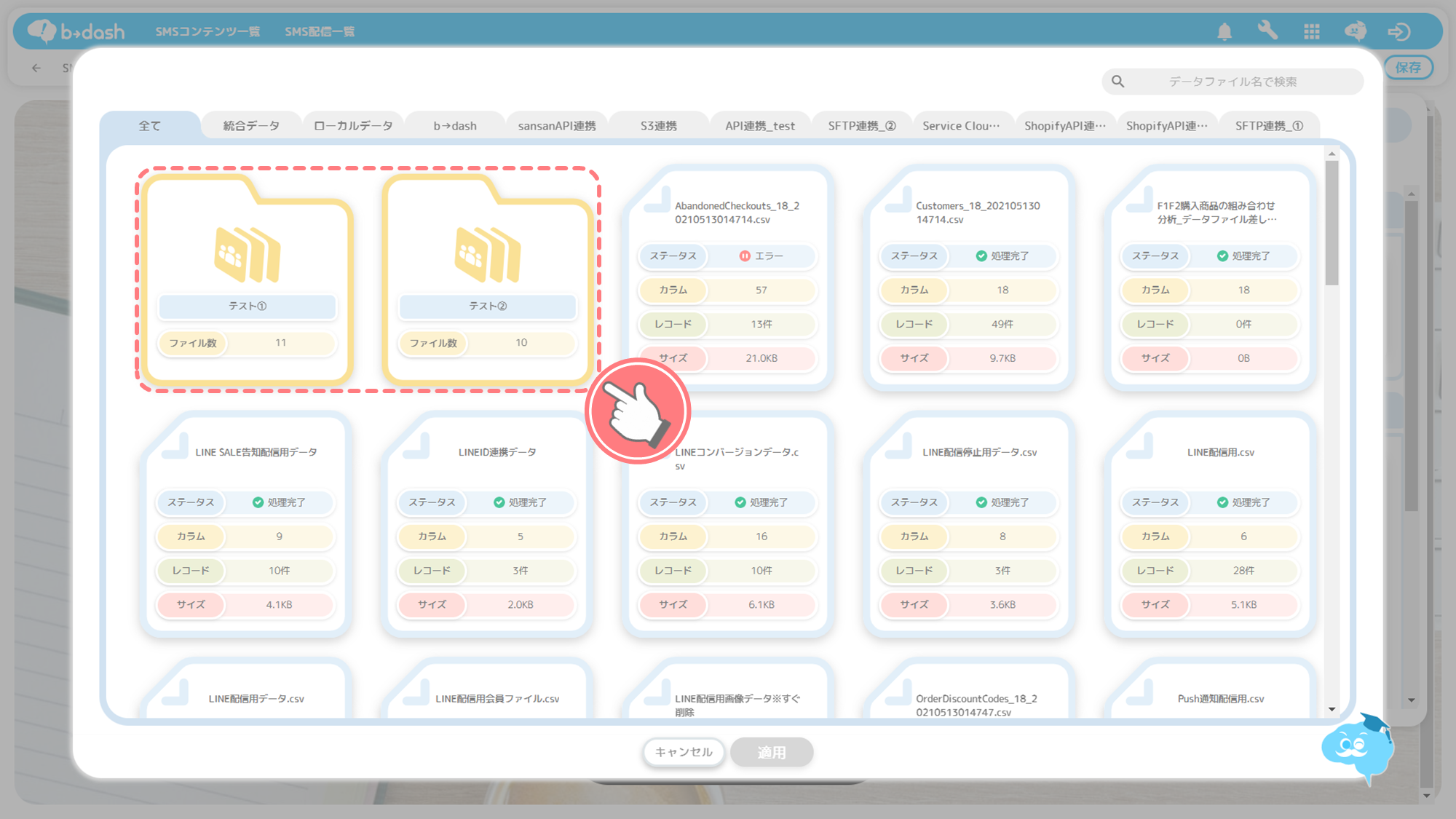This screenshot has height=819, width=1456.
Task: Click the 21.0KB size value
Action: coord(761,358)
